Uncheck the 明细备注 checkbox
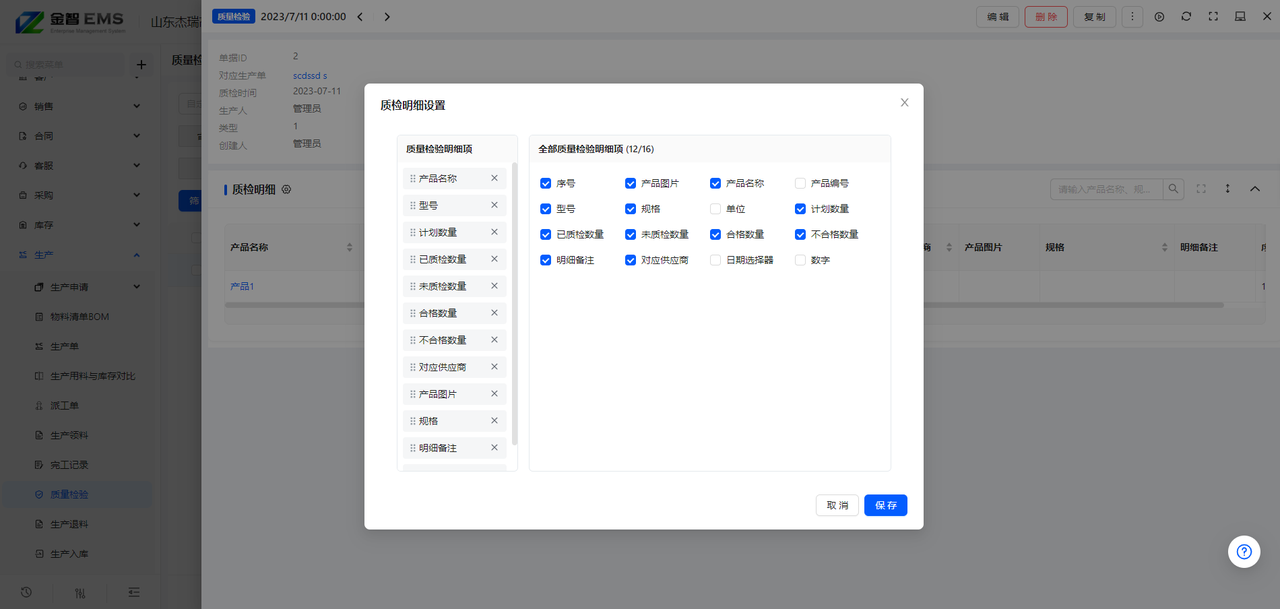1280x609 pixels. click(546, 260)
